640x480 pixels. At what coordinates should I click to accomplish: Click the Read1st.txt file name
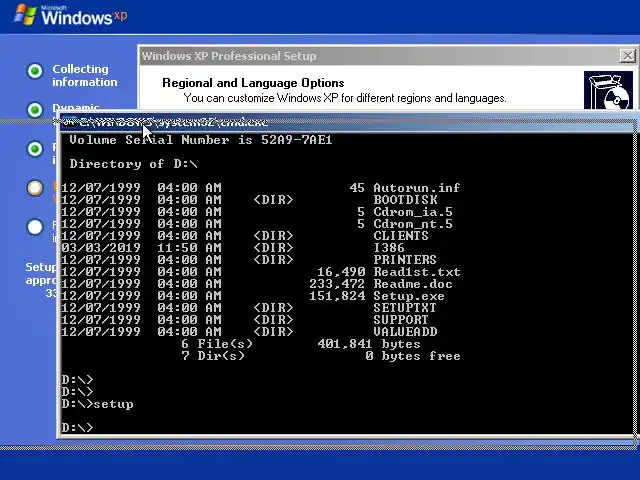(416, 272)
